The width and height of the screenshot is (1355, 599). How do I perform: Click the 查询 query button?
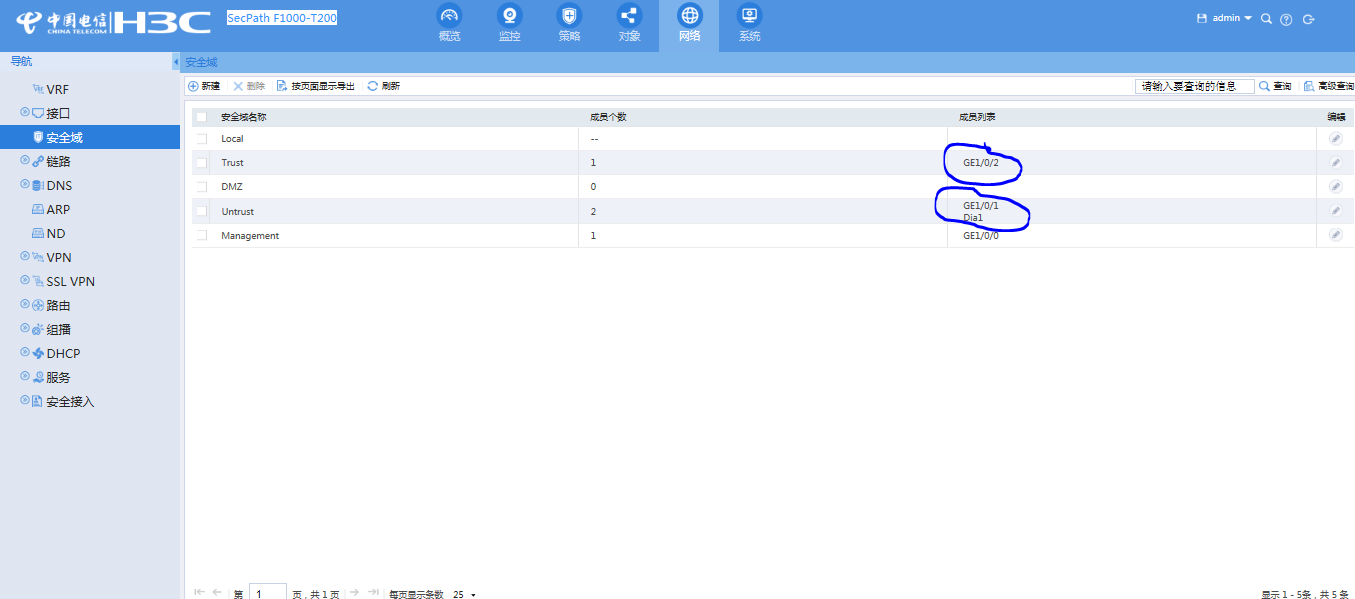point(1275,86)
